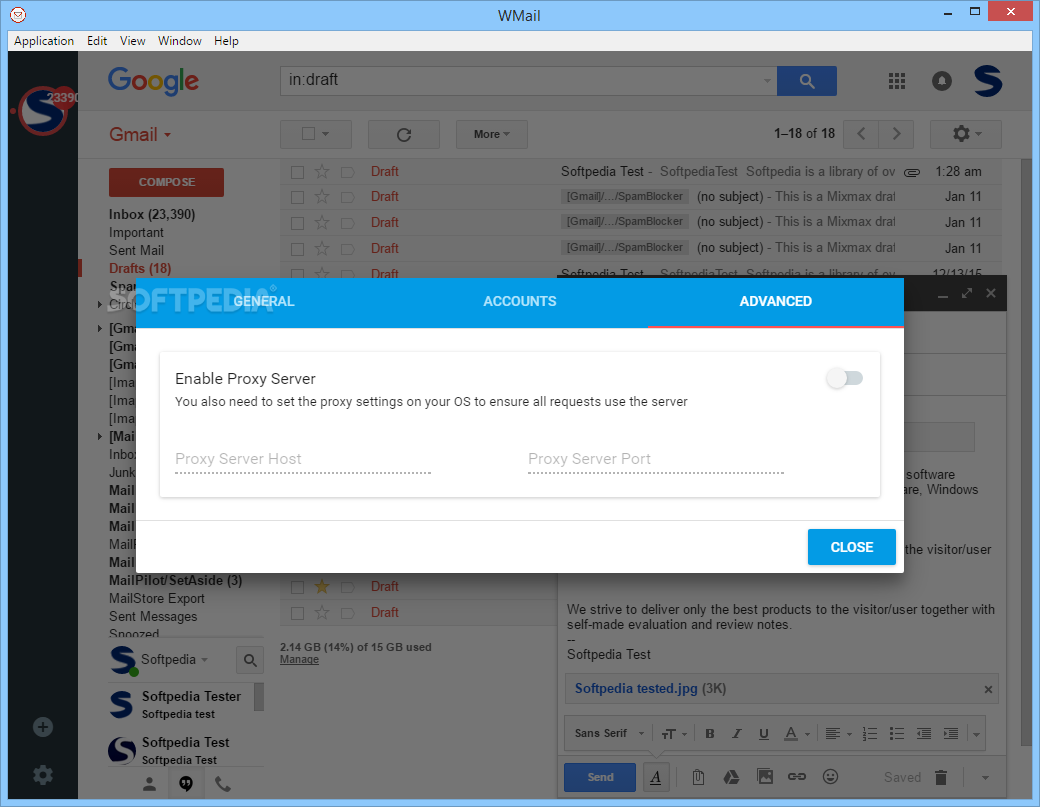Open the Application menu
Viewport: 1040px width, 807px height.
click(44, 40)
